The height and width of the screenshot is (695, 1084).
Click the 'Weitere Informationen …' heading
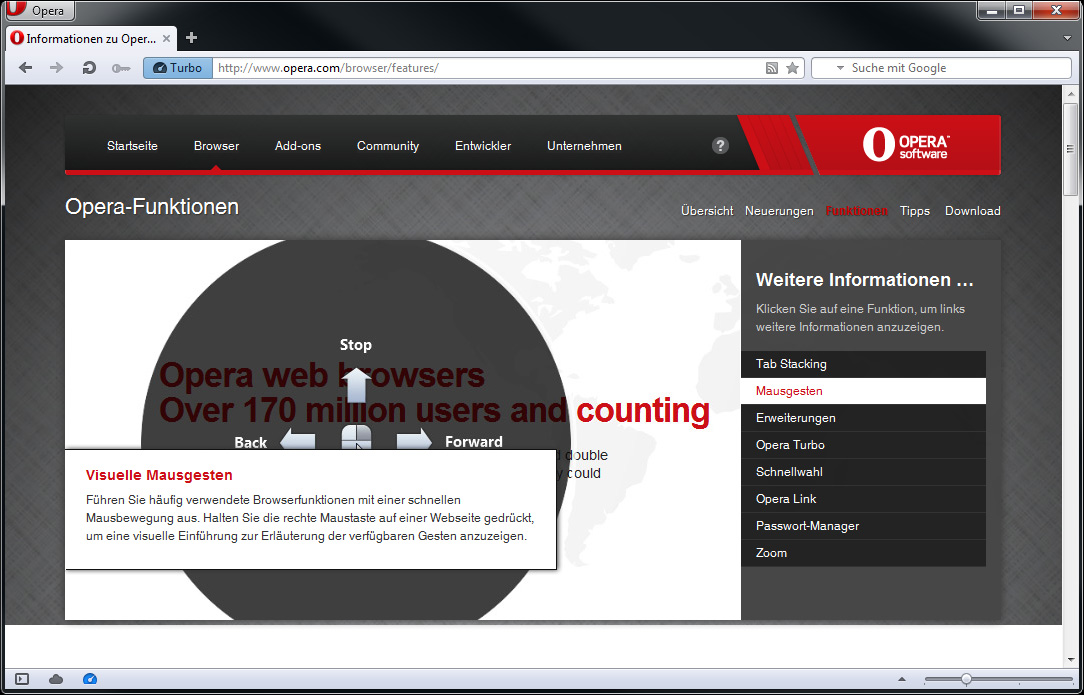tap(865, 280)
